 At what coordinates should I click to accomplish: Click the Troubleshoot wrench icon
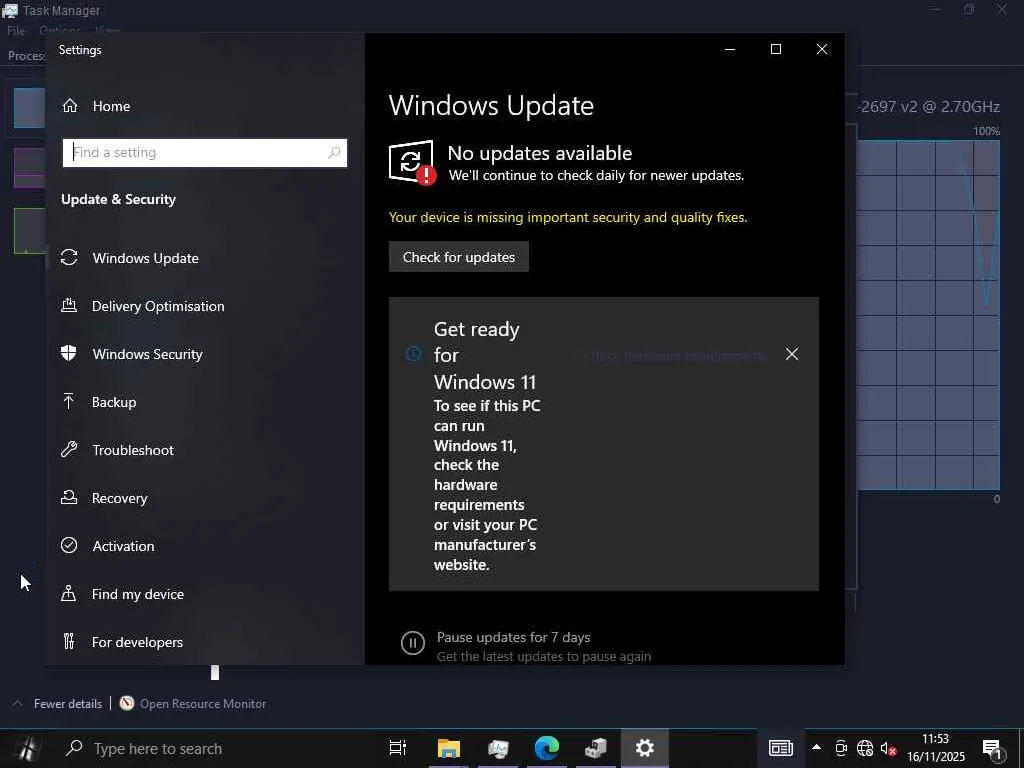click(69, 449)
